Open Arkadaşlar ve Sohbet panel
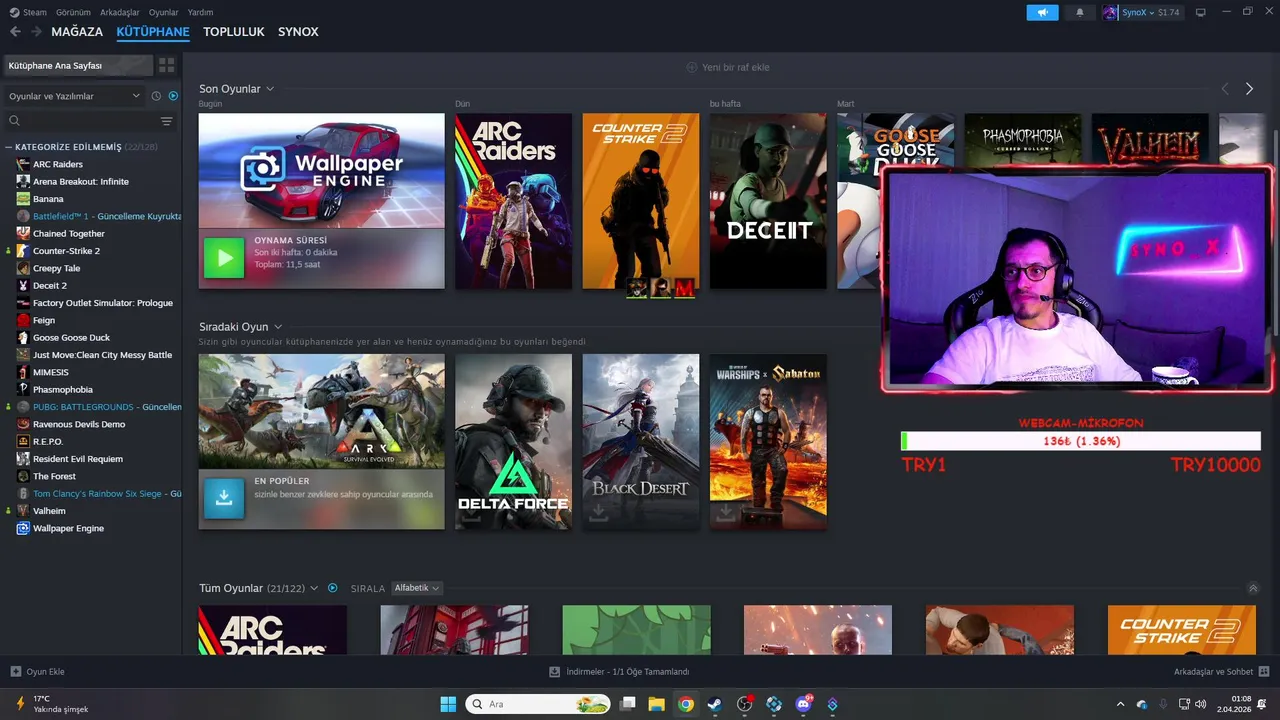The height and width of the screenshot is (720, 1280). click(x=1221, y=672)
